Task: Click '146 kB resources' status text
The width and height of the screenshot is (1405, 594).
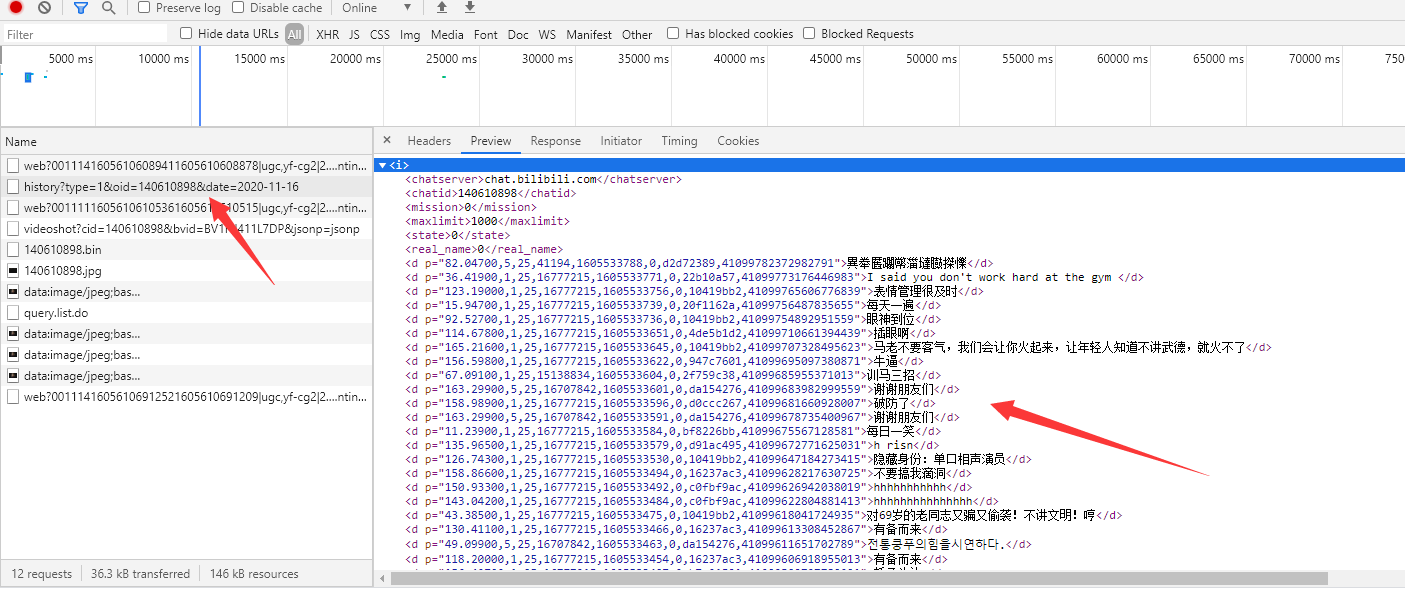Action: (254, 574)
